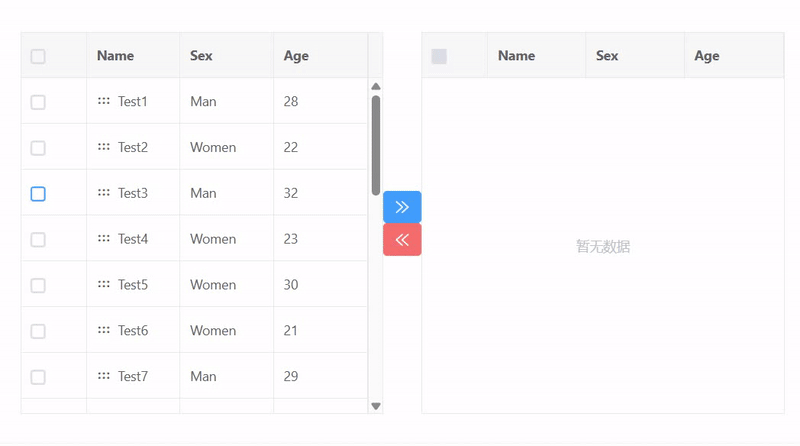Click the scroll up arrow of left table
Screen dimensions: 800x446
pyautogui.click(x=376, y=87)
